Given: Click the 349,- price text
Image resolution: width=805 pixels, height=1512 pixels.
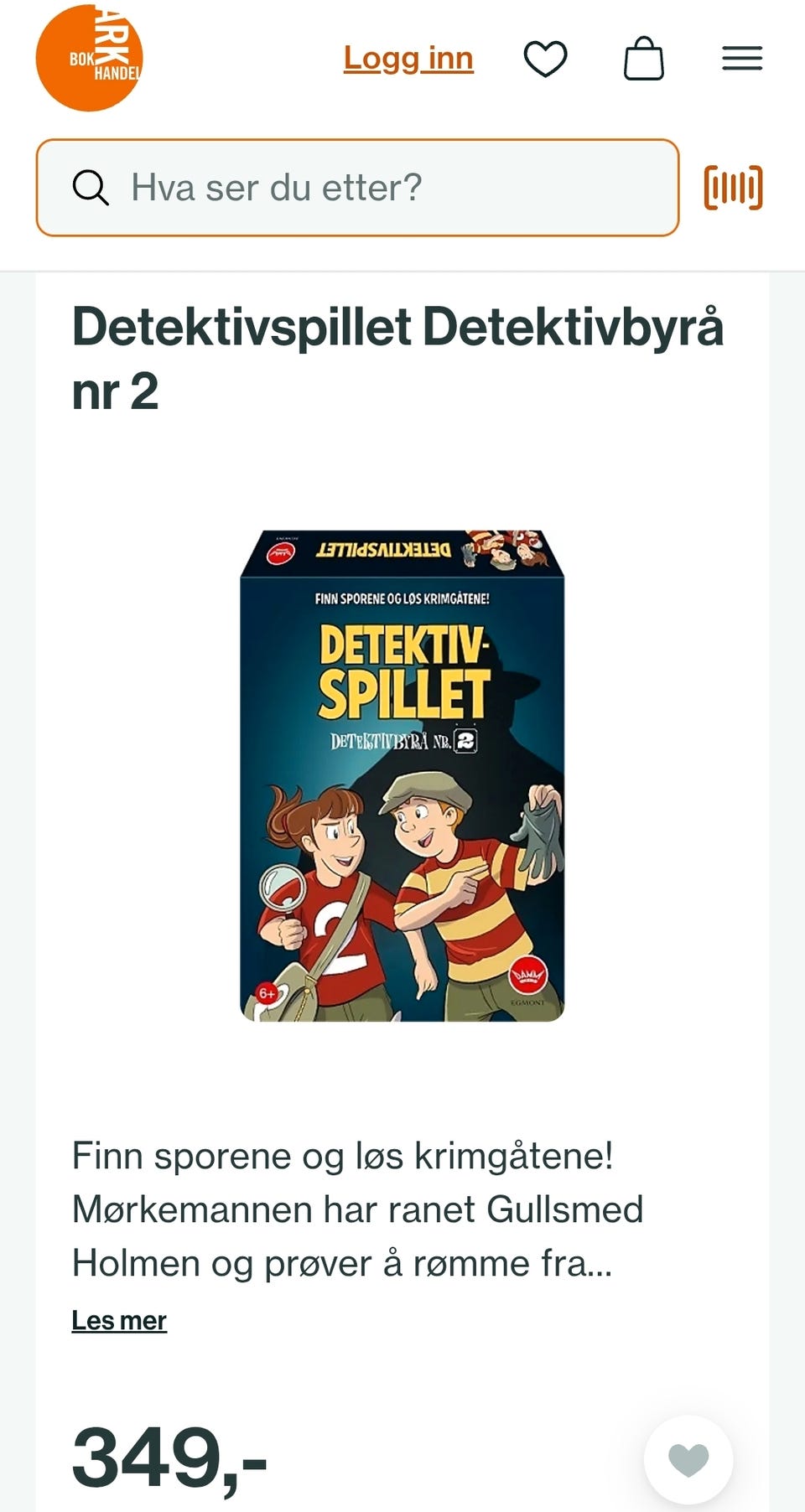Looking at the screenshot, I should pyautogui.click(x=170, y=1458).
